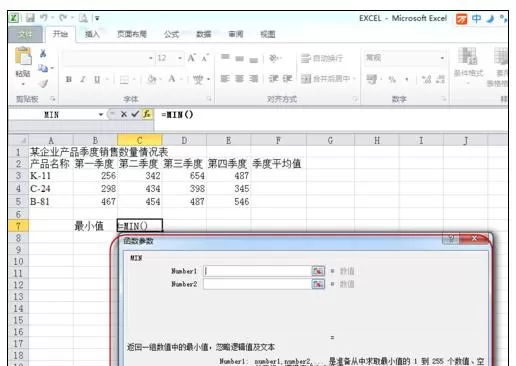Viewport: 516px width, 366px height.
Task: Click the range selector beside Number2
Action: pos(318,284)
